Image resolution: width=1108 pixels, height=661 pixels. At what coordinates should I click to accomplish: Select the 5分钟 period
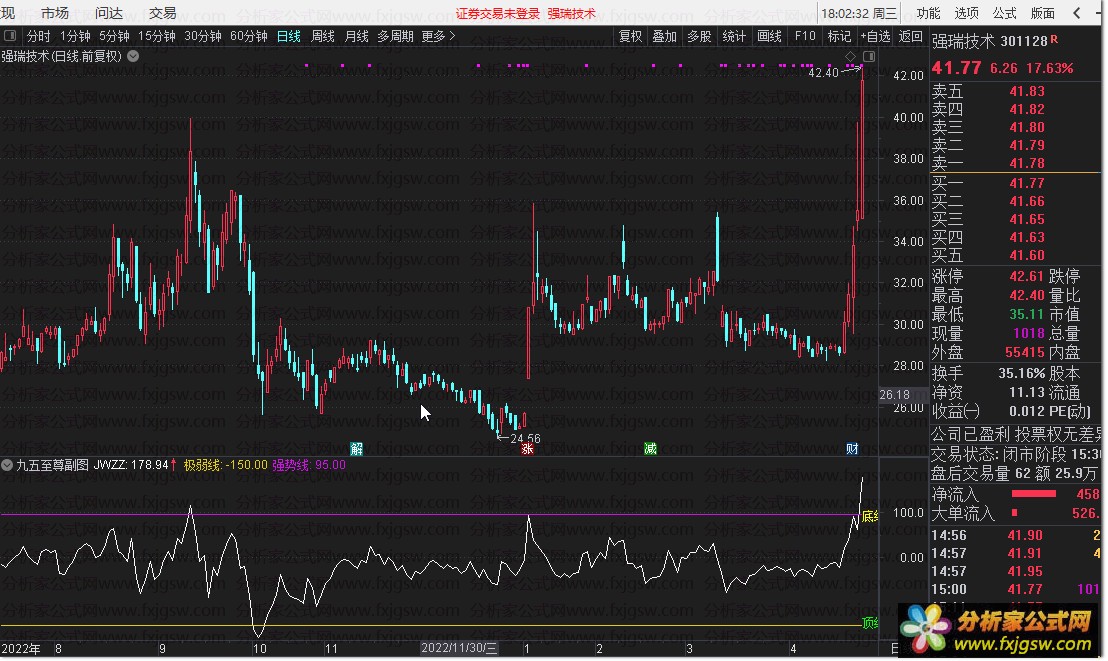(x=114, y=36)
